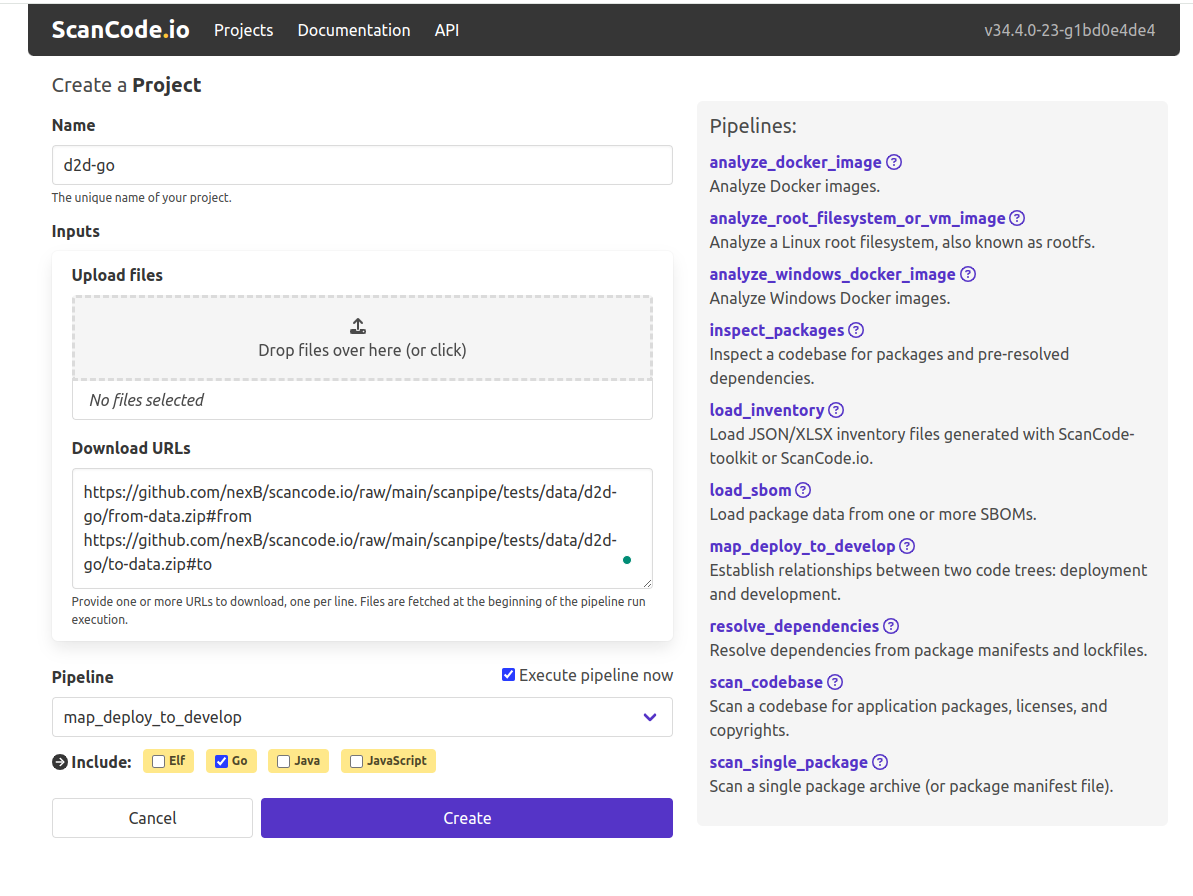Image resolution: width=1193 pixels, height=896 pixels.
Task: Open help icon beside analyze_root_filesystem_or_vm_image
Action: [1017, 218]
